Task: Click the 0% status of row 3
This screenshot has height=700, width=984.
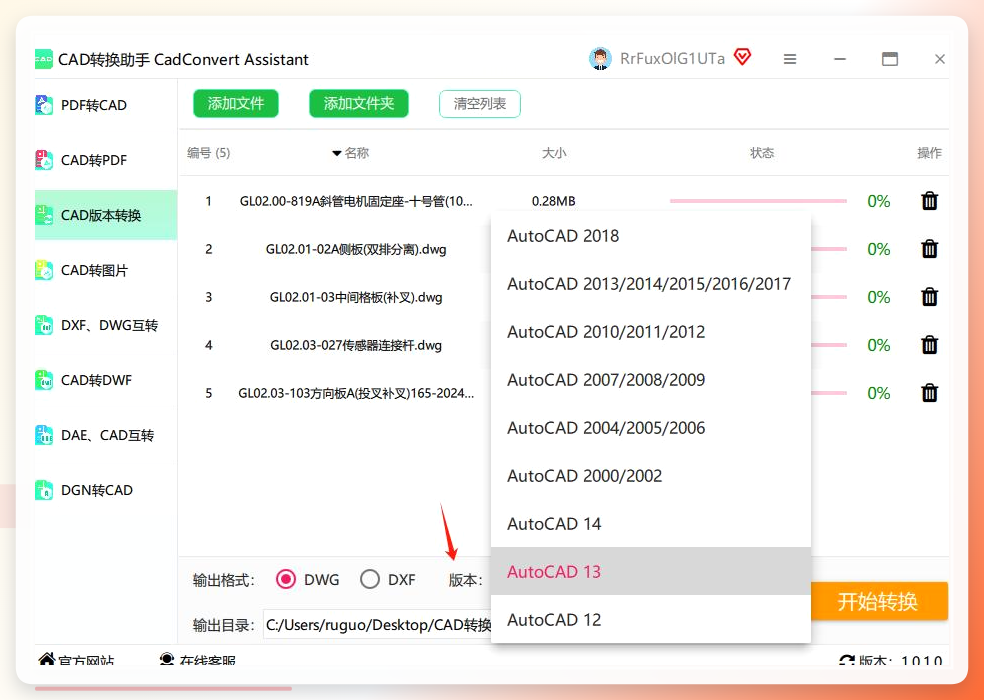Action: tap(879, 297)
